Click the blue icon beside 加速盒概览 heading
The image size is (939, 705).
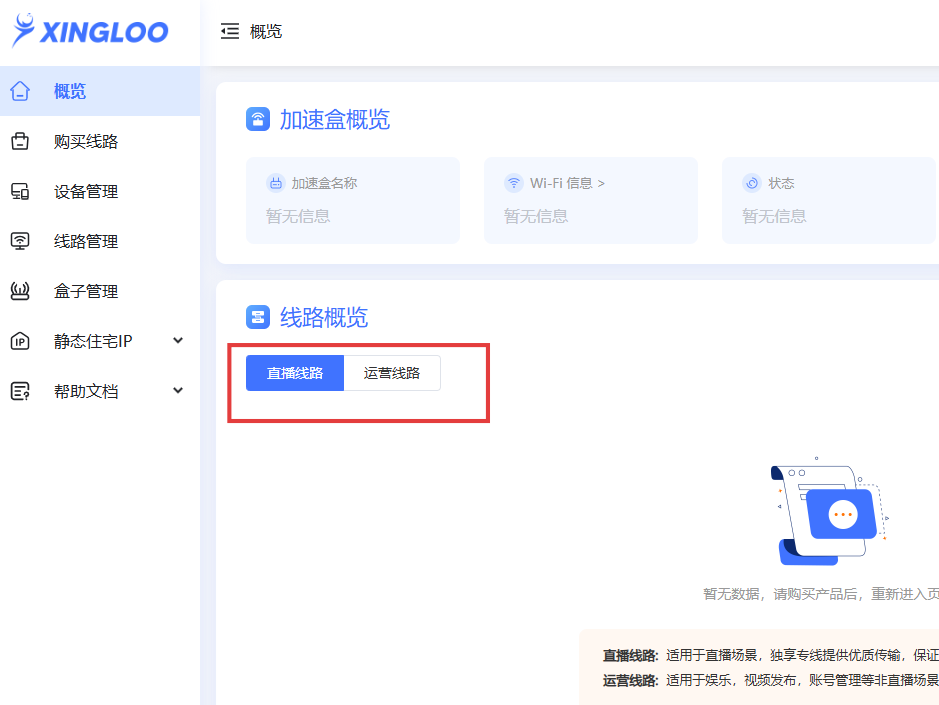pos(258,119)
